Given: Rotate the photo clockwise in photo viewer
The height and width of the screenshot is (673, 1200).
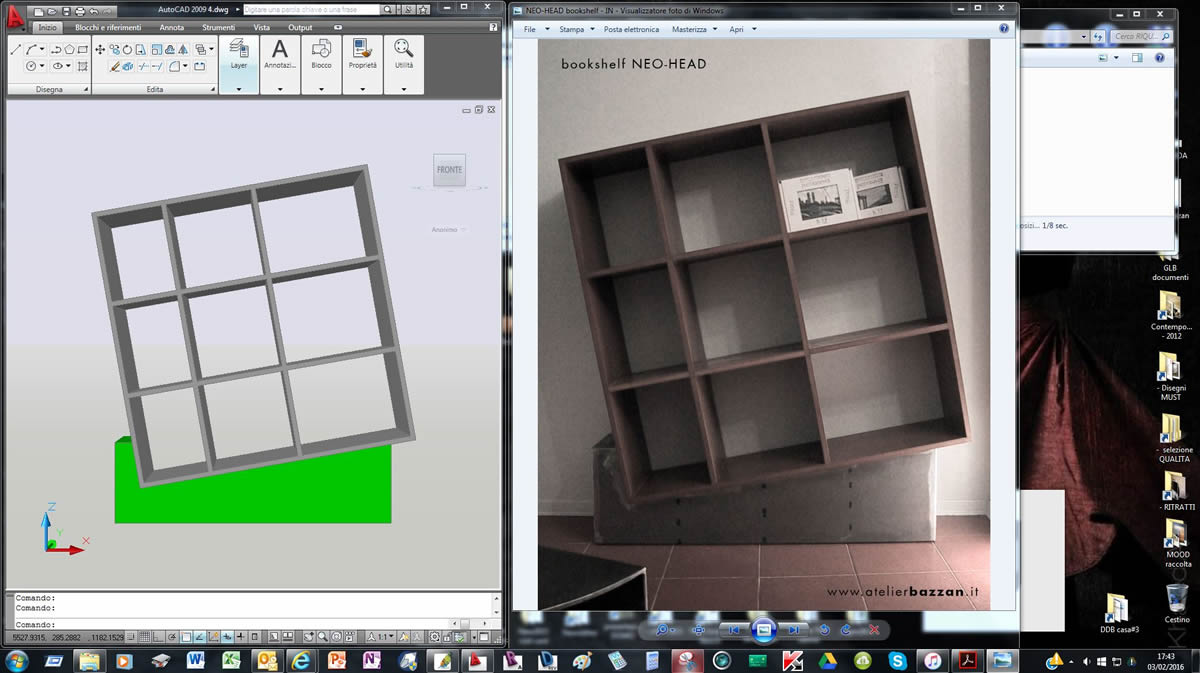Looking at the screenshot, I should (846, 630).
